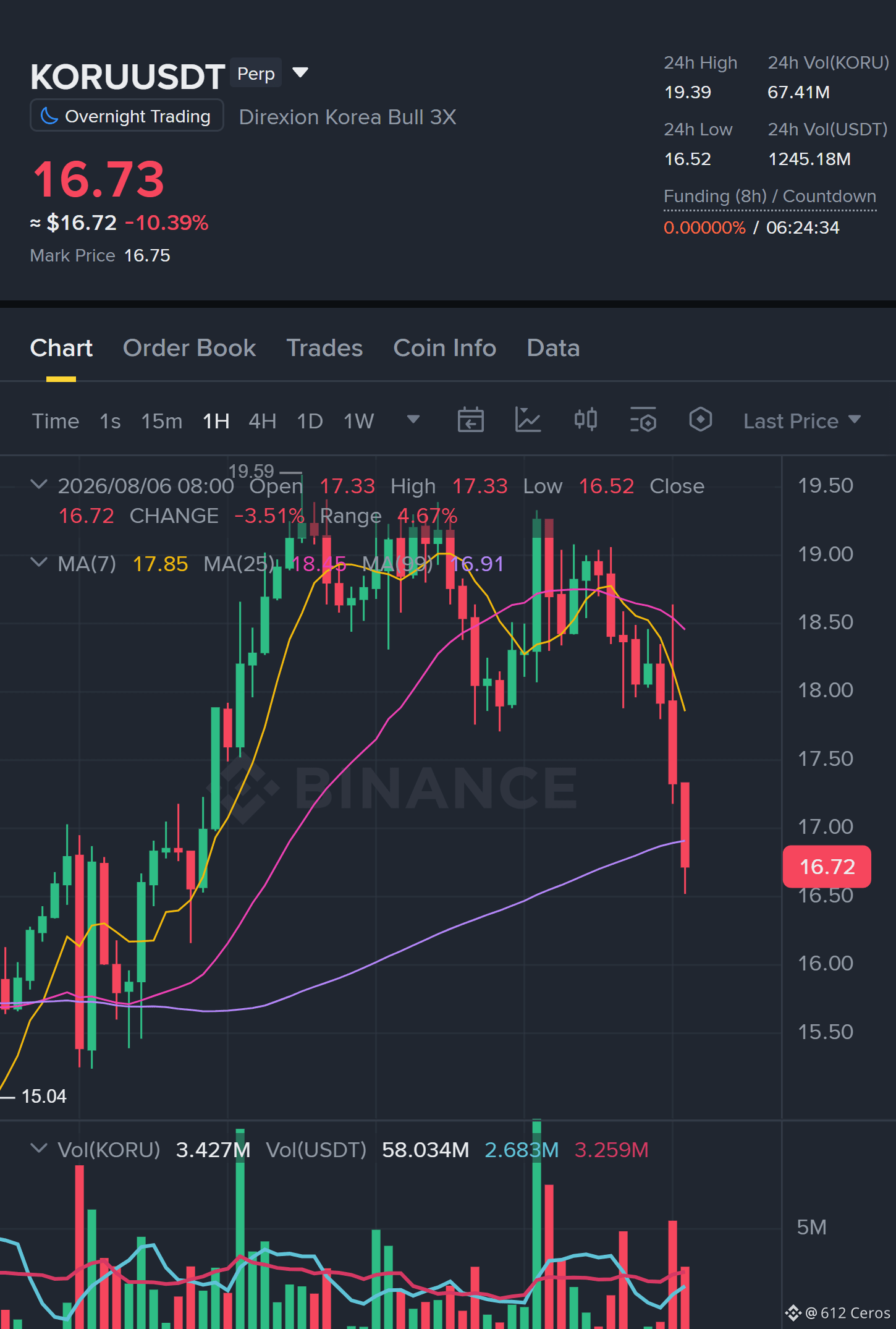Click the 0.00000% funding rate value
The height and width of the screenshot is (1329, 896).
704,227
